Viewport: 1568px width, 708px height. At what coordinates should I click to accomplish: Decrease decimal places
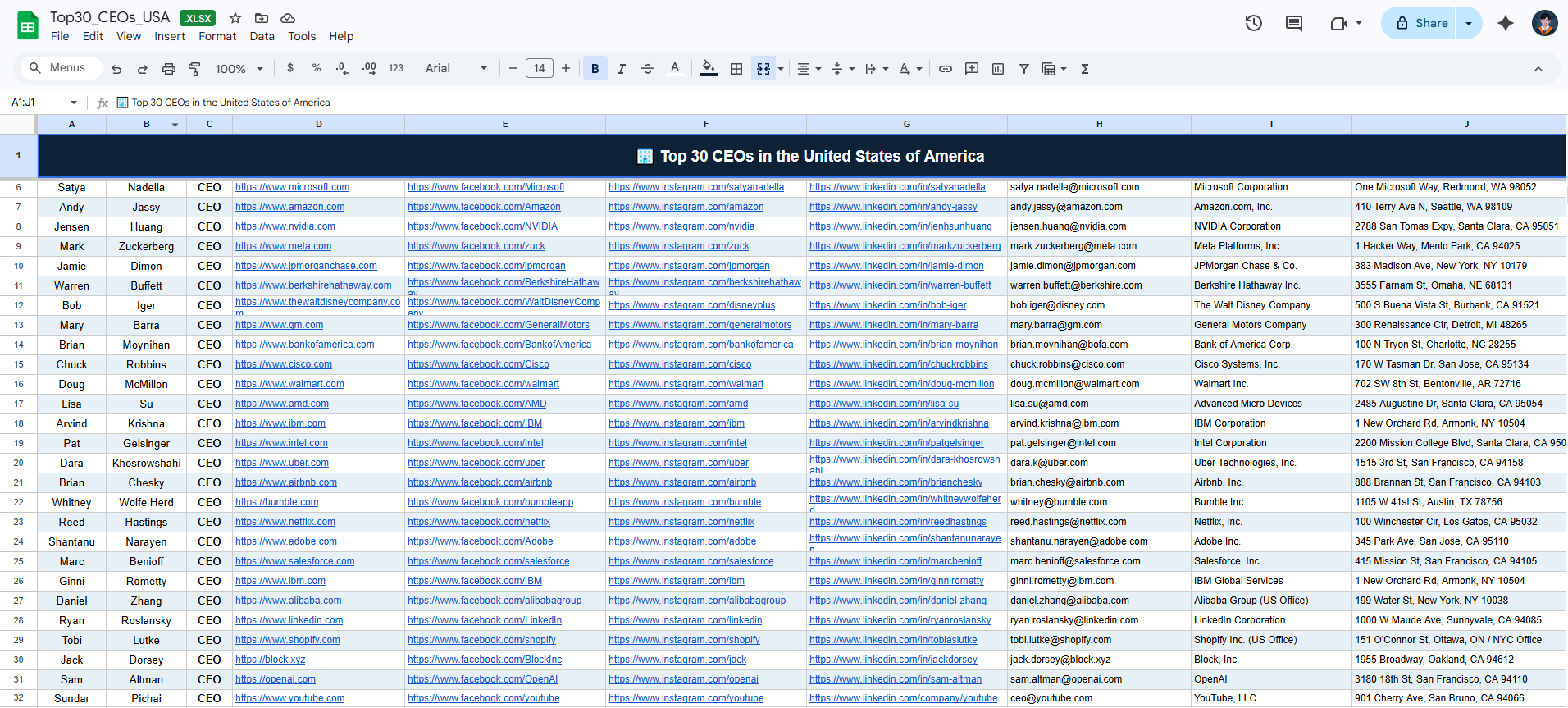343,68
